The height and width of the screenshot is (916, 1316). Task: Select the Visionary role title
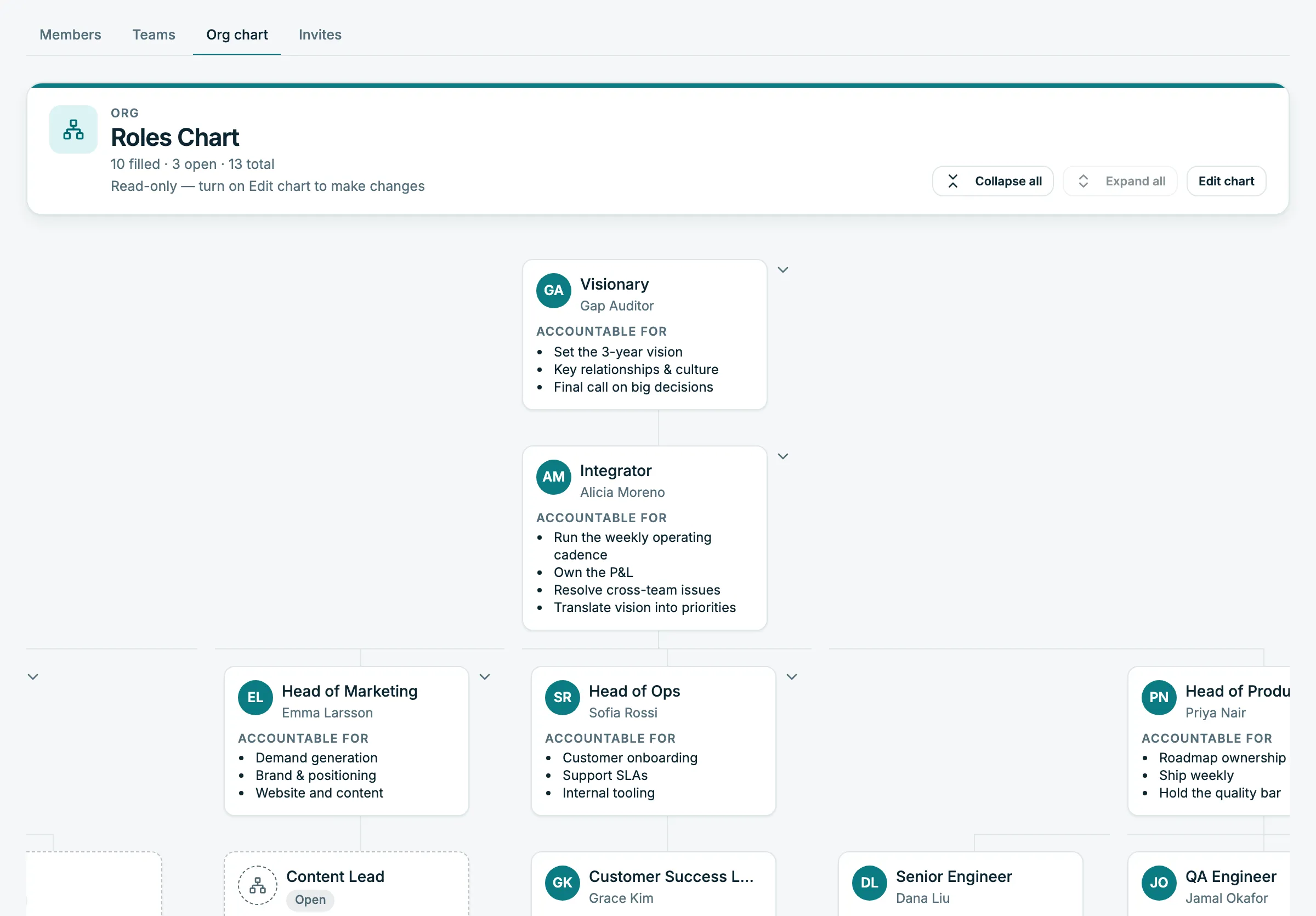click(615, 284)
